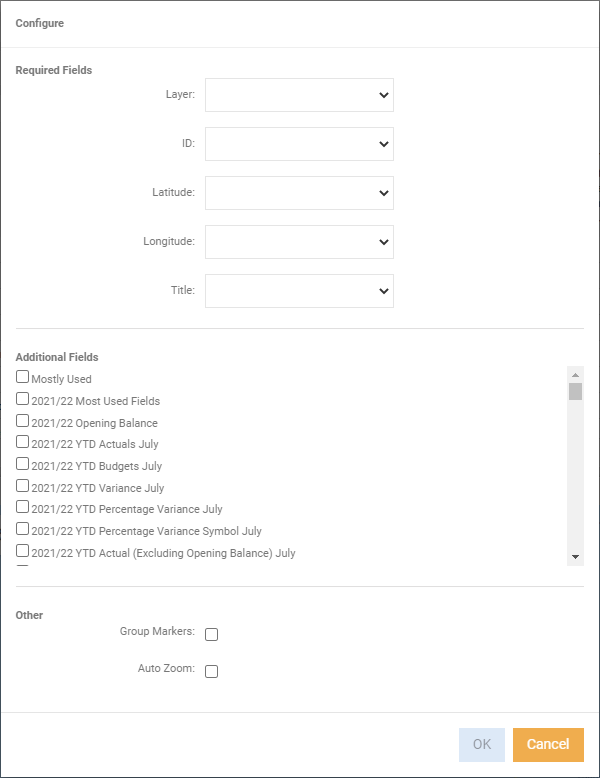Check the Mostly Used checkbox
This screenshot has width=600, height=778.
coord(22,377)
